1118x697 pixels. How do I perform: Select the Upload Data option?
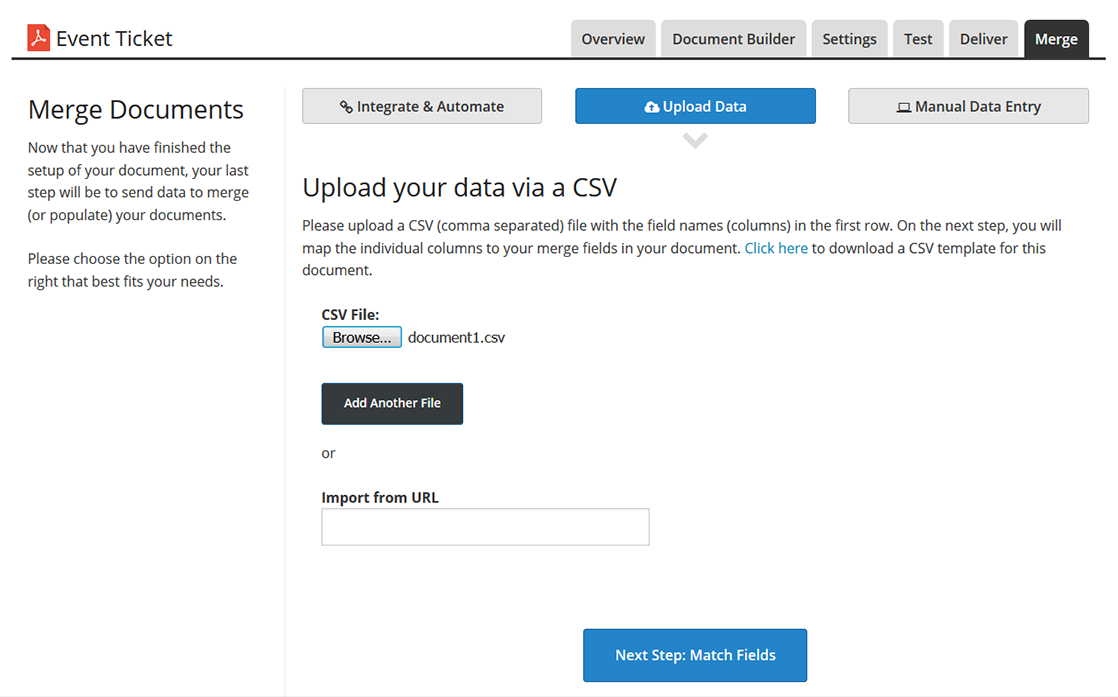[695, 106]
